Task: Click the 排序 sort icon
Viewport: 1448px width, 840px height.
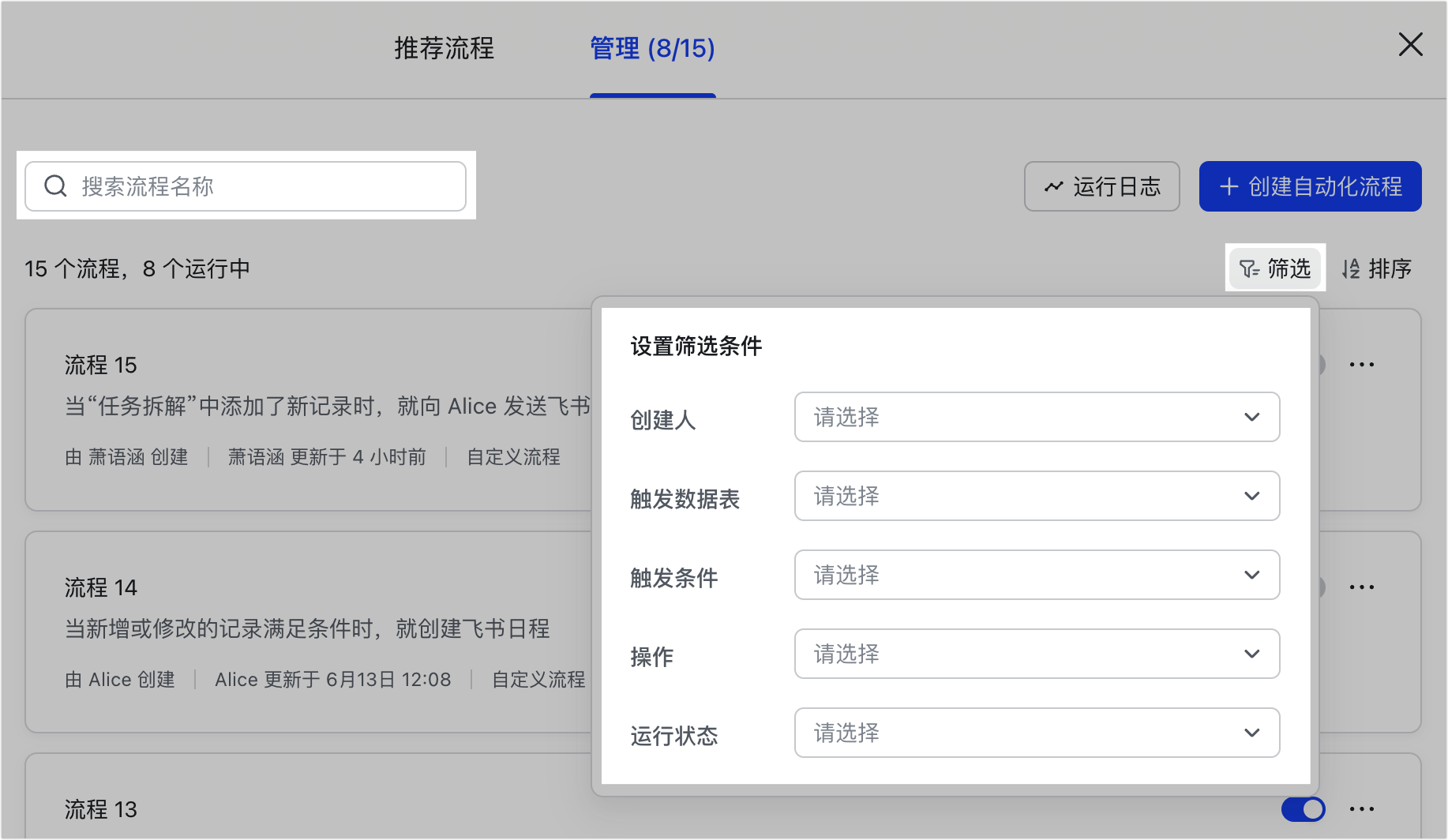Action: (1351, 269)
